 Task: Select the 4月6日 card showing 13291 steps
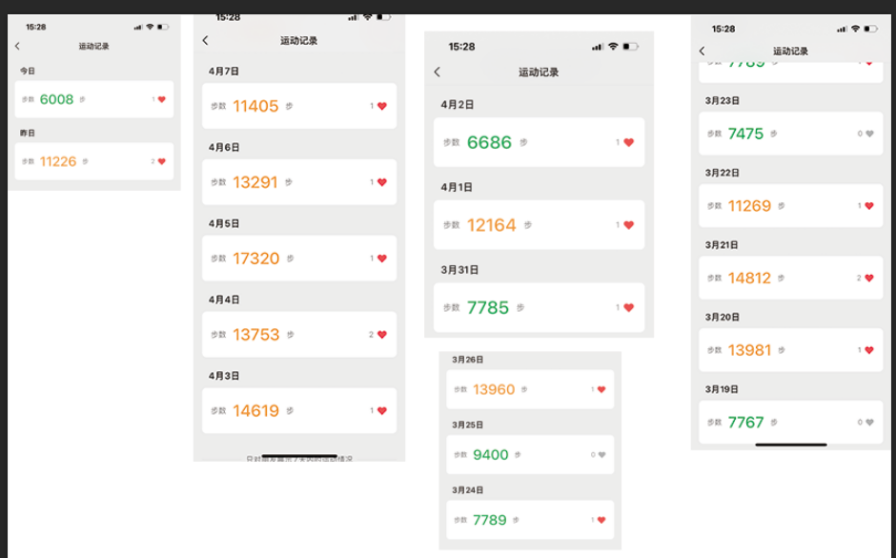point(298,182)
